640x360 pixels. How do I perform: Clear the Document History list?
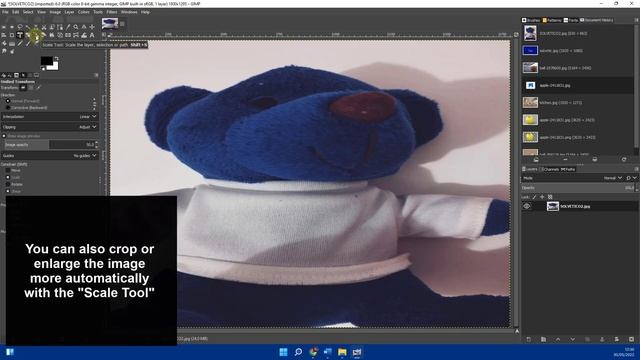click(595, 160)
